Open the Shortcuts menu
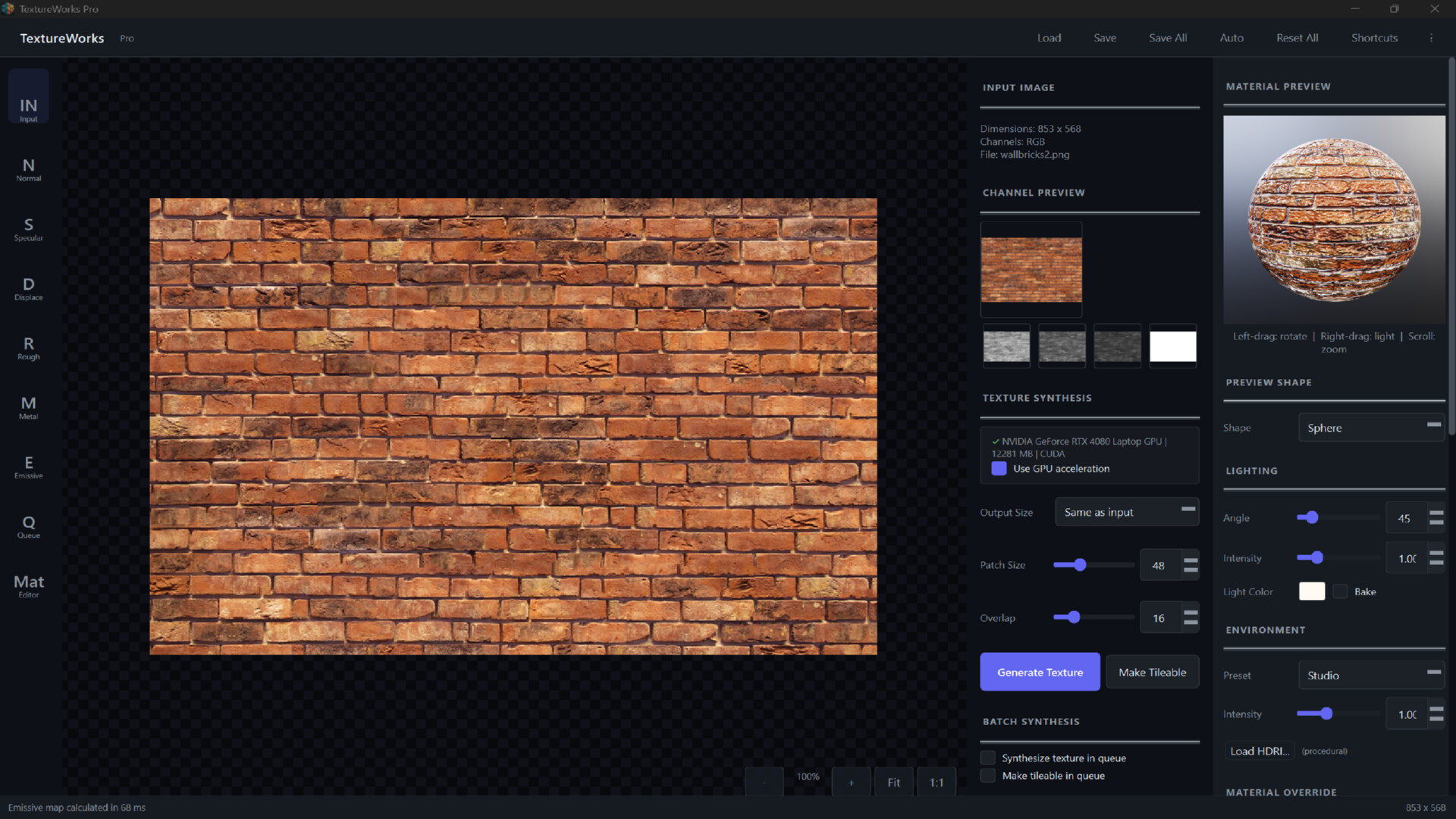The height and width of the screenshot is (819, 1456). (x=1374, y=37)
